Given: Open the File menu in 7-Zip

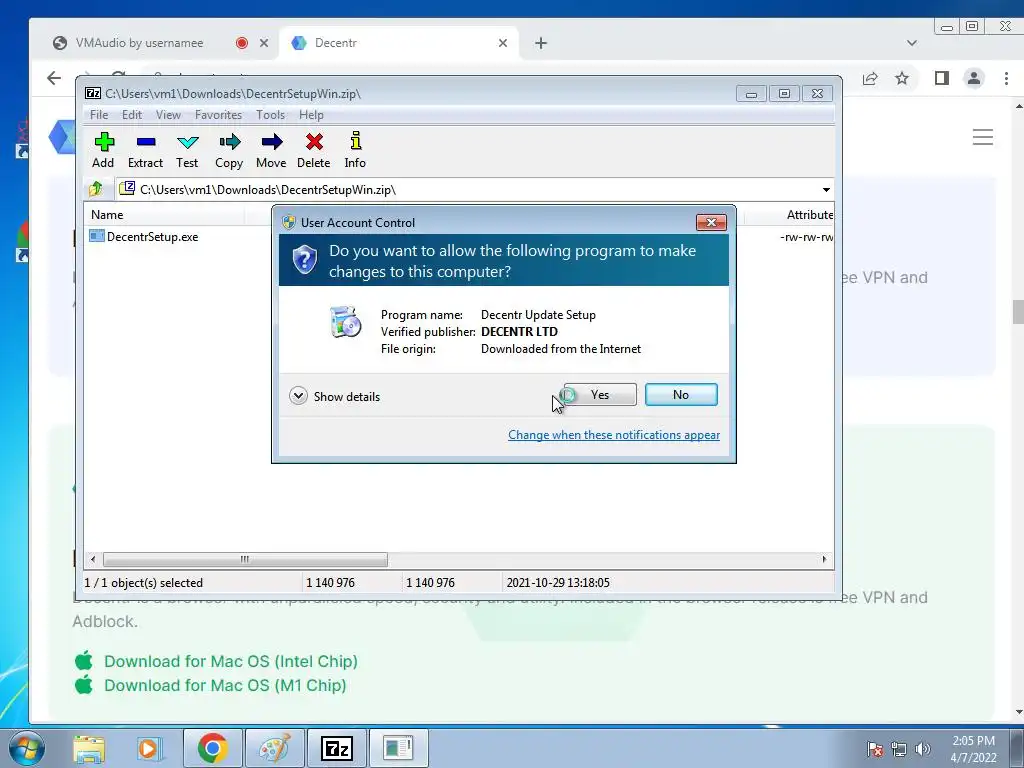Looking at the screenshot, I should pos(99,115).
